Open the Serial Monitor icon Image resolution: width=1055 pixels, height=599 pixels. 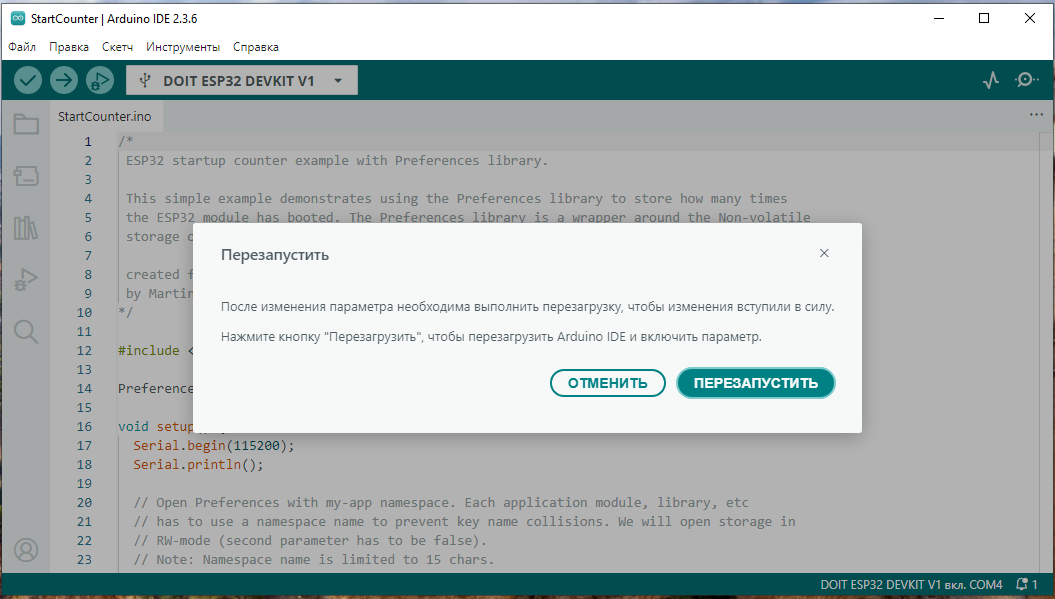(x=1026, y=80)
